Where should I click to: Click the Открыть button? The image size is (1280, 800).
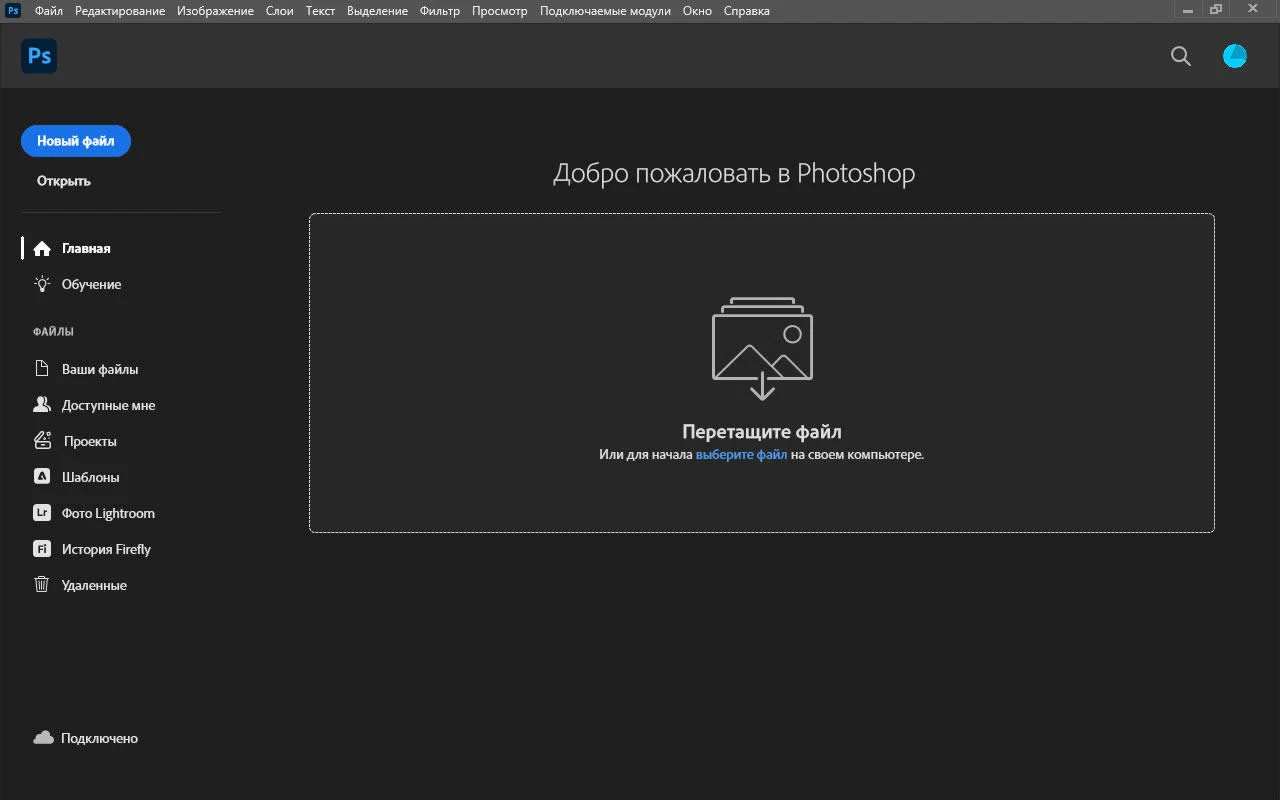64,181
